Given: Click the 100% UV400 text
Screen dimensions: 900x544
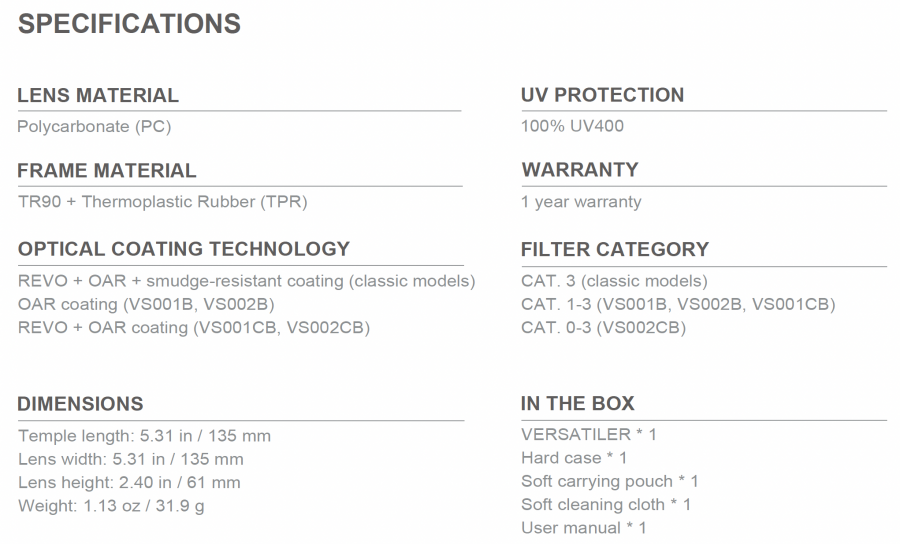Looking at the screenshot, I should [572, 126].
